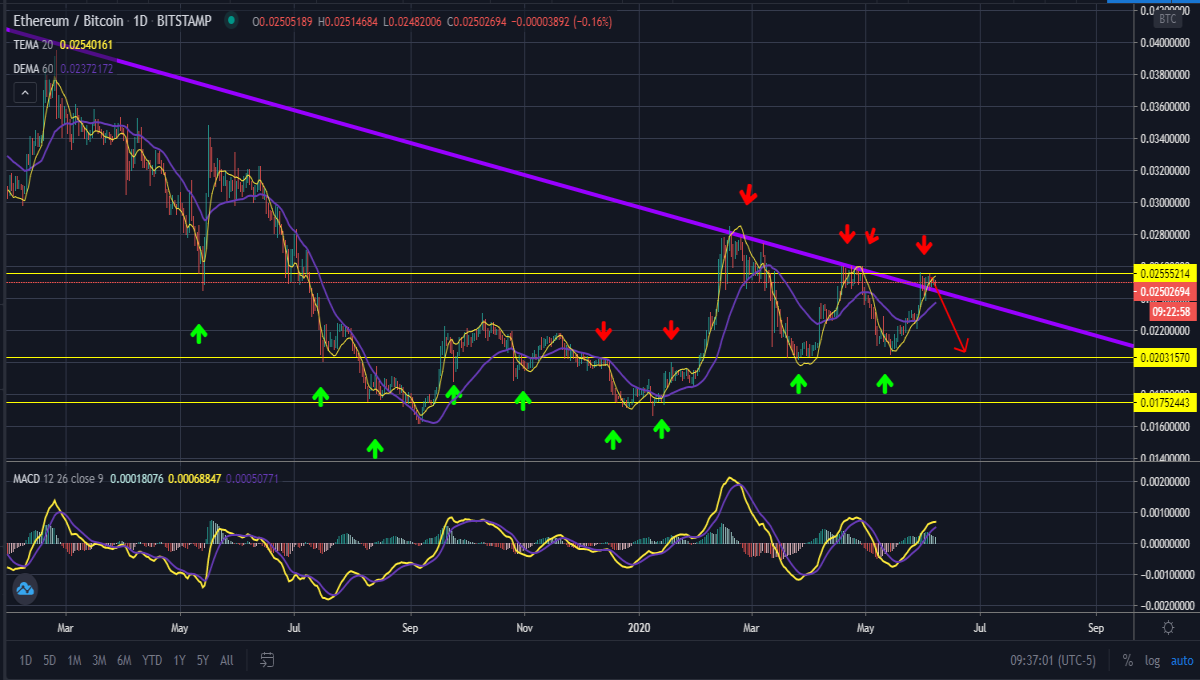Click the 0.02555214 price label
The height and width of the screenshot is (680, 1200).
click(1165, 273)
